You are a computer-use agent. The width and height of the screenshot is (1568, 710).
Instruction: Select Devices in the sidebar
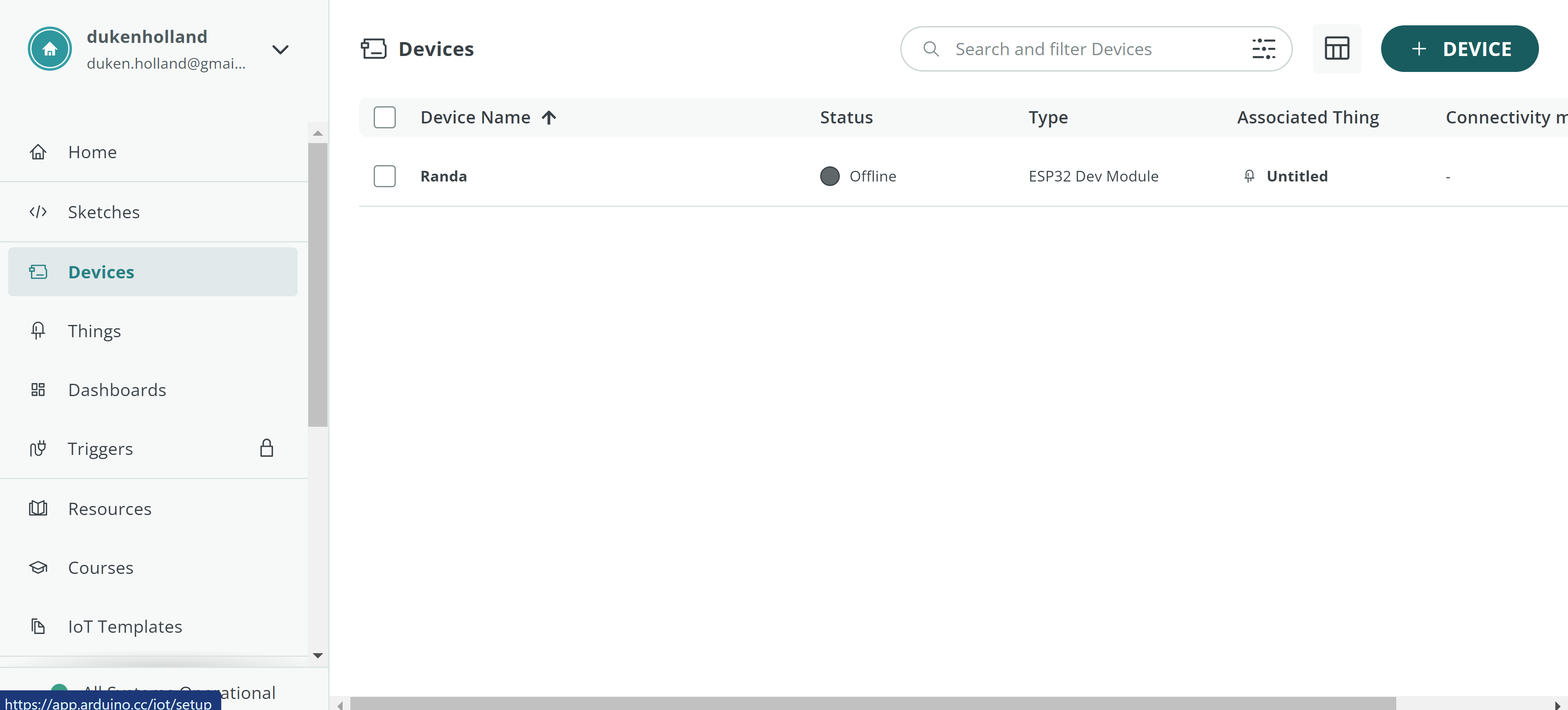click(153, 272)
